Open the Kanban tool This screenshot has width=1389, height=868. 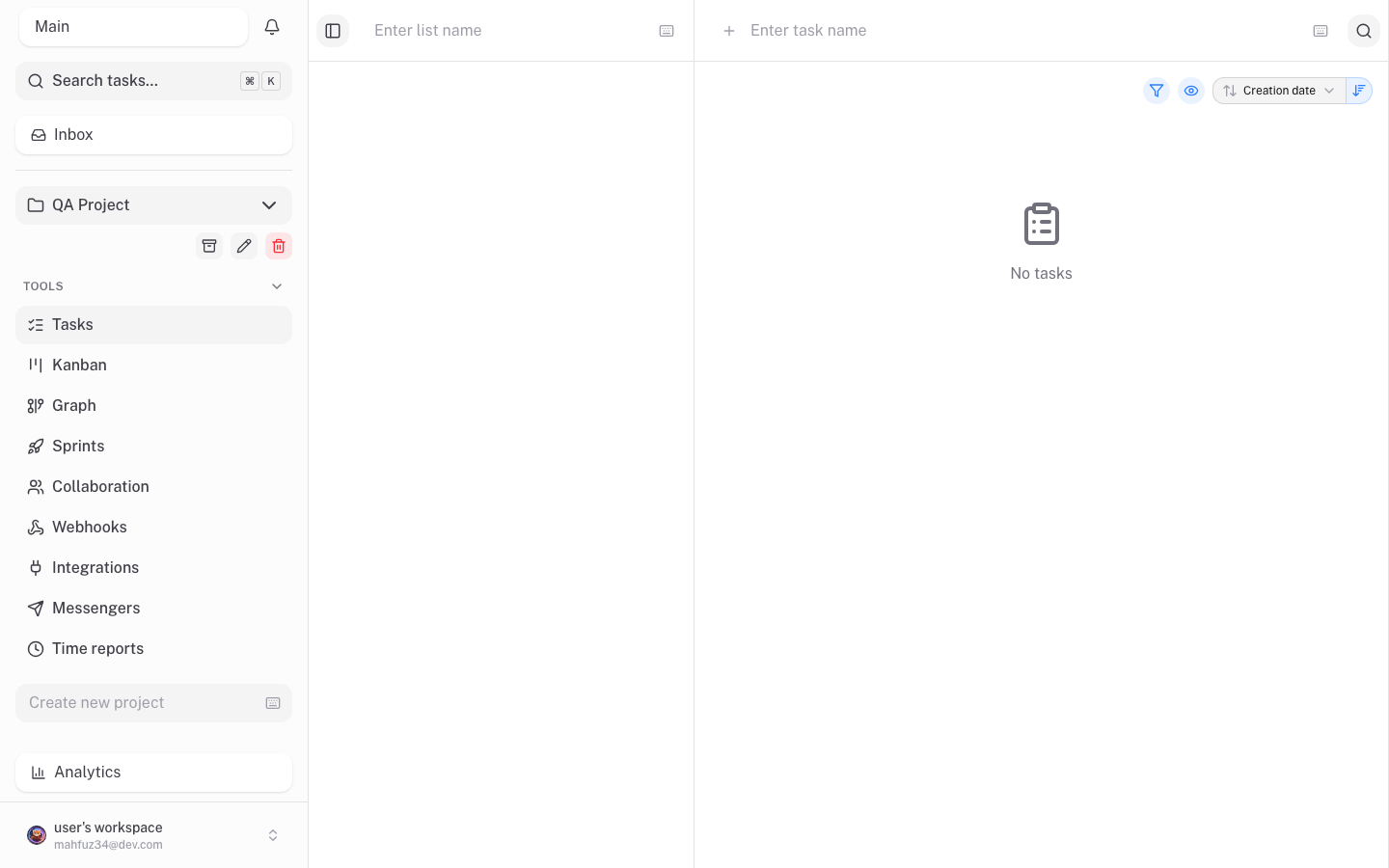point(153,366)
